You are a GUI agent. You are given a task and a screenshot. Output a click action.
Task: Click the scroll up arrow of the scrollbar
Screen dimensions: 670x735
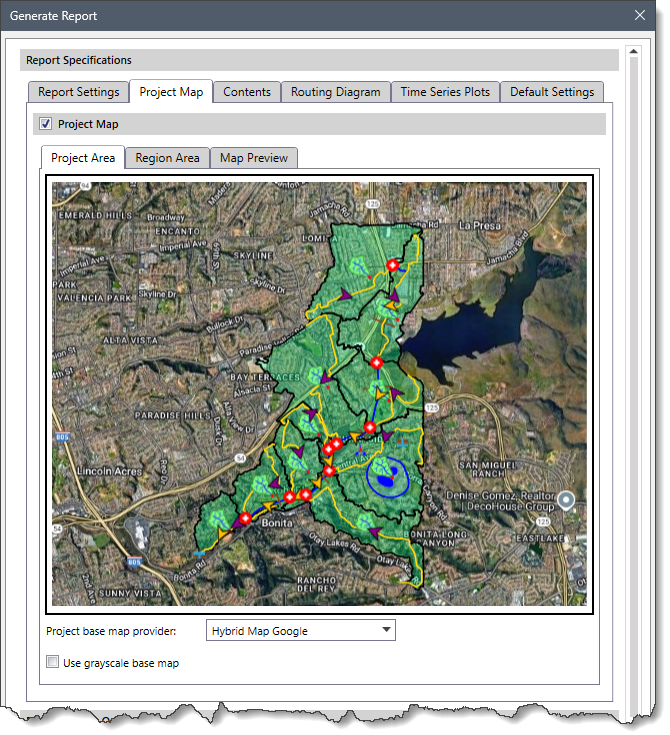tap(632, 52)
